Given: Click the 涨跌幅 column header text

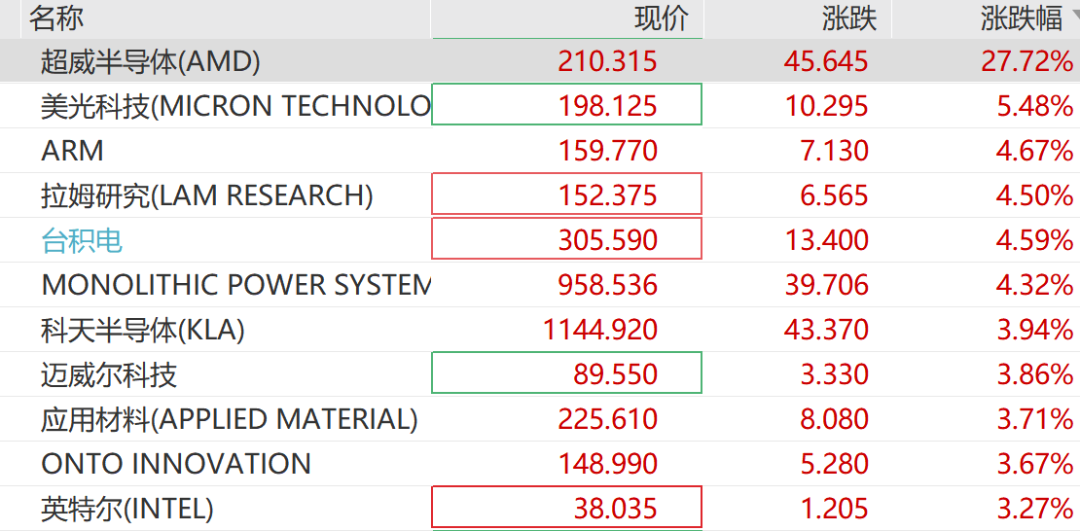Looking at the screenshot, I should 1020,17.
